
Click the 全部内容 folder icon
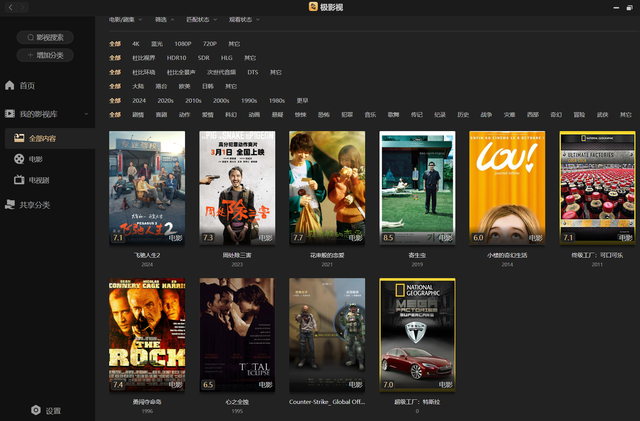coord(19,138)
